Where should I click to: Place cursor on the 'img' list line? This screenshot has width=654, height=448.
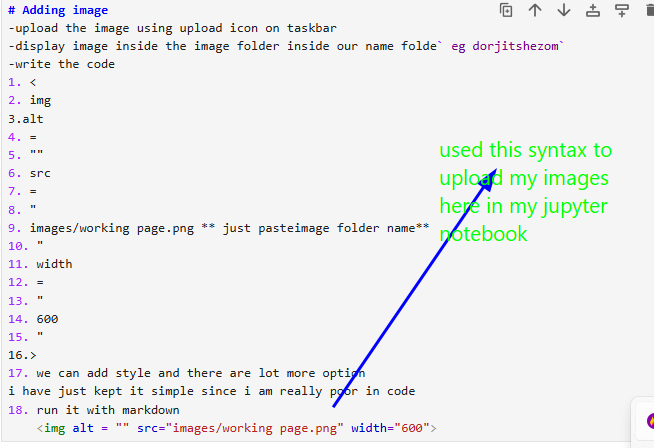pos(40,100)
